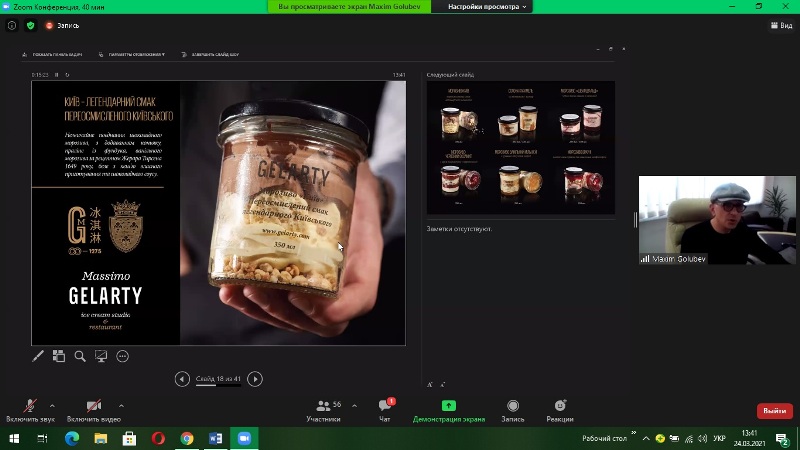This screenshot has width=800, height=450.
Task: Click the slide progress bar under Слайд 18
Action: (x=218, y=385)
